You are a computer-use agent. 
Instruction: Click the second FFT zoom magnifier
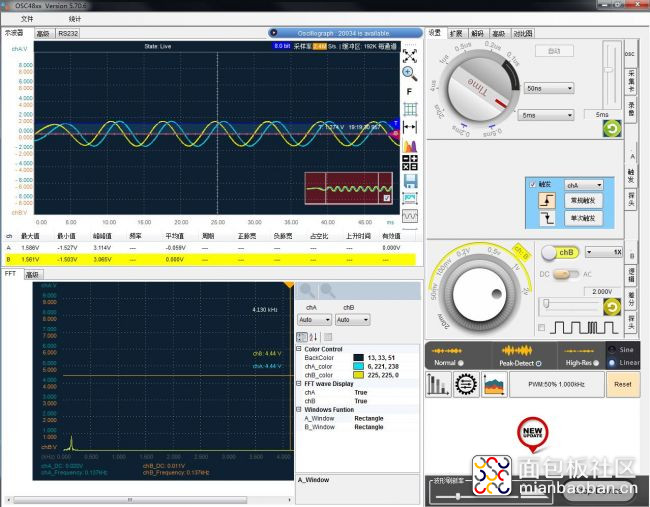pyautogui.click(x=327, y=291)
